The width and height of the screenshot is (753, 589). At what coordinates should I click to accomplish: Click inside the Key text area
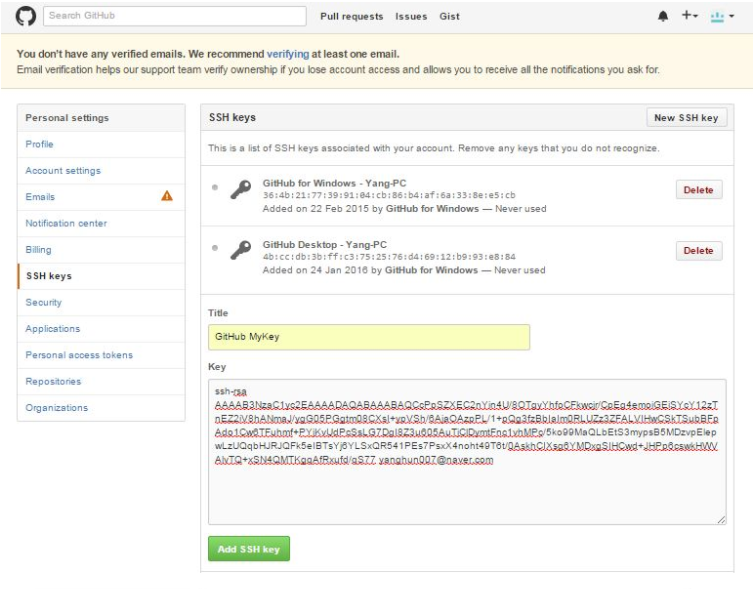coord(467,452)
